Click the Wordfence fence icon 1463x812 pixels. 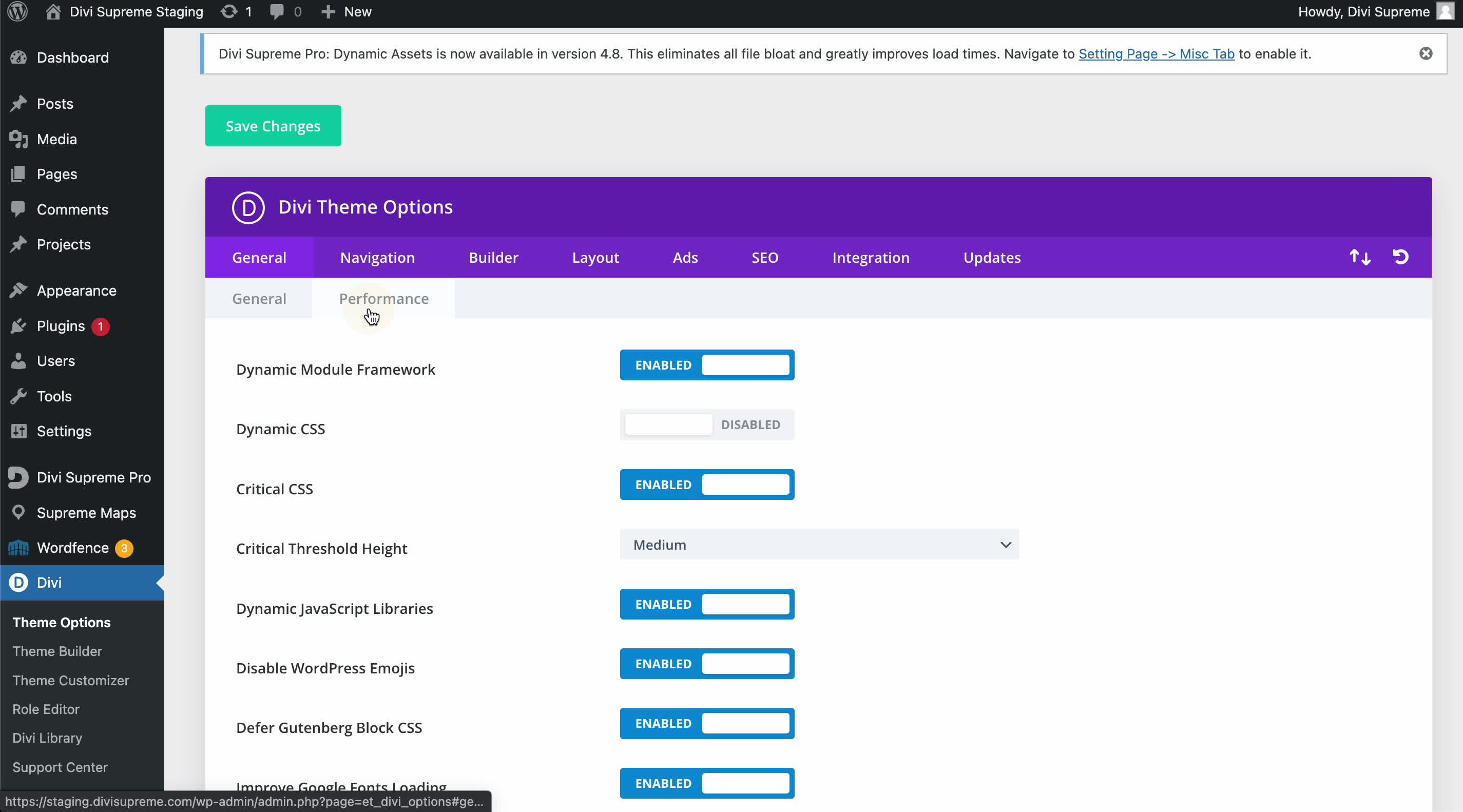pos(19,547)
